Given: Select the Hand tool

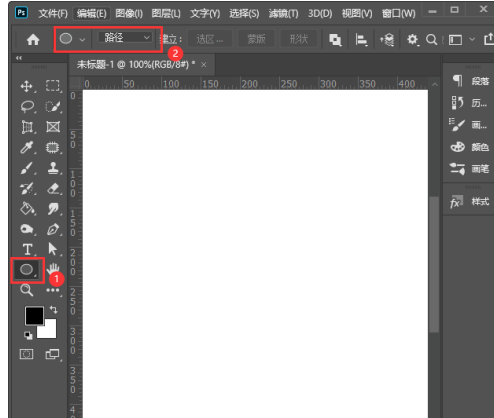Looking at the screenshot, I should [x=53, y=269].
